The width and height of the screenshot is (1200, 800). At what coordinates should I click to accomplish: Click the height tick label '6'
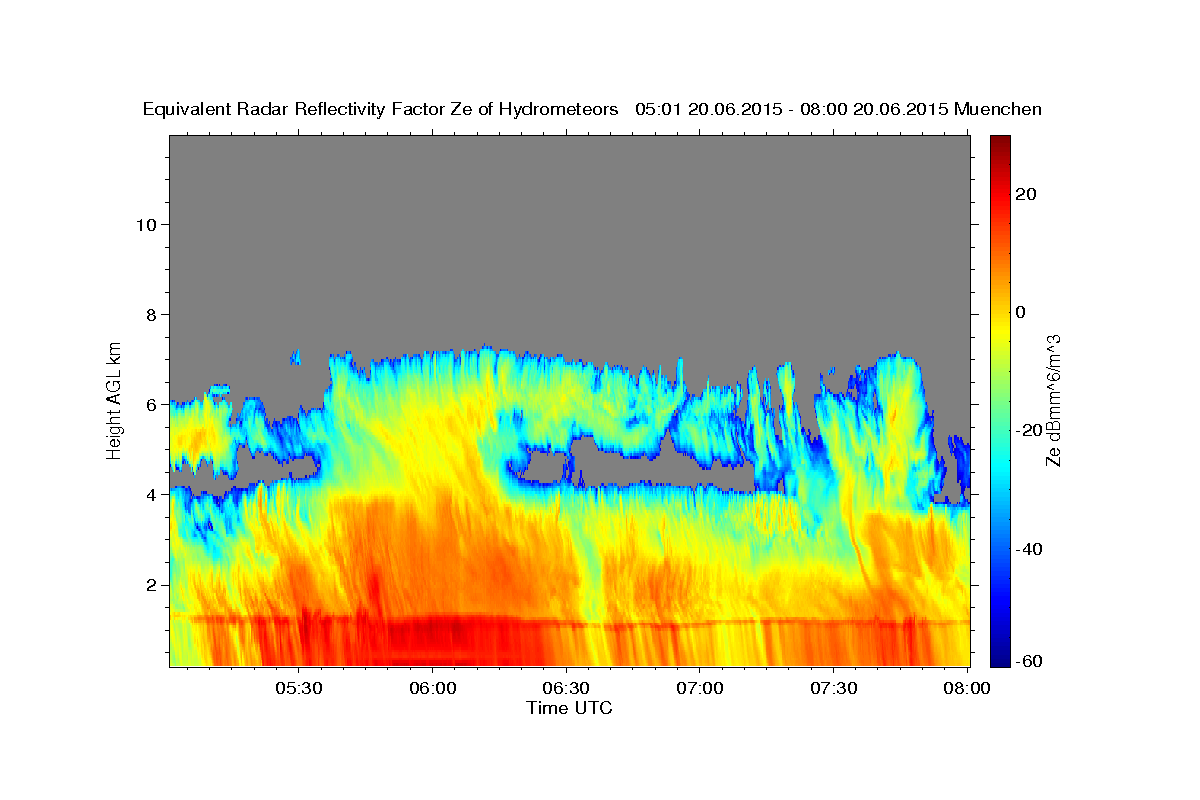[x=150, y=405]
